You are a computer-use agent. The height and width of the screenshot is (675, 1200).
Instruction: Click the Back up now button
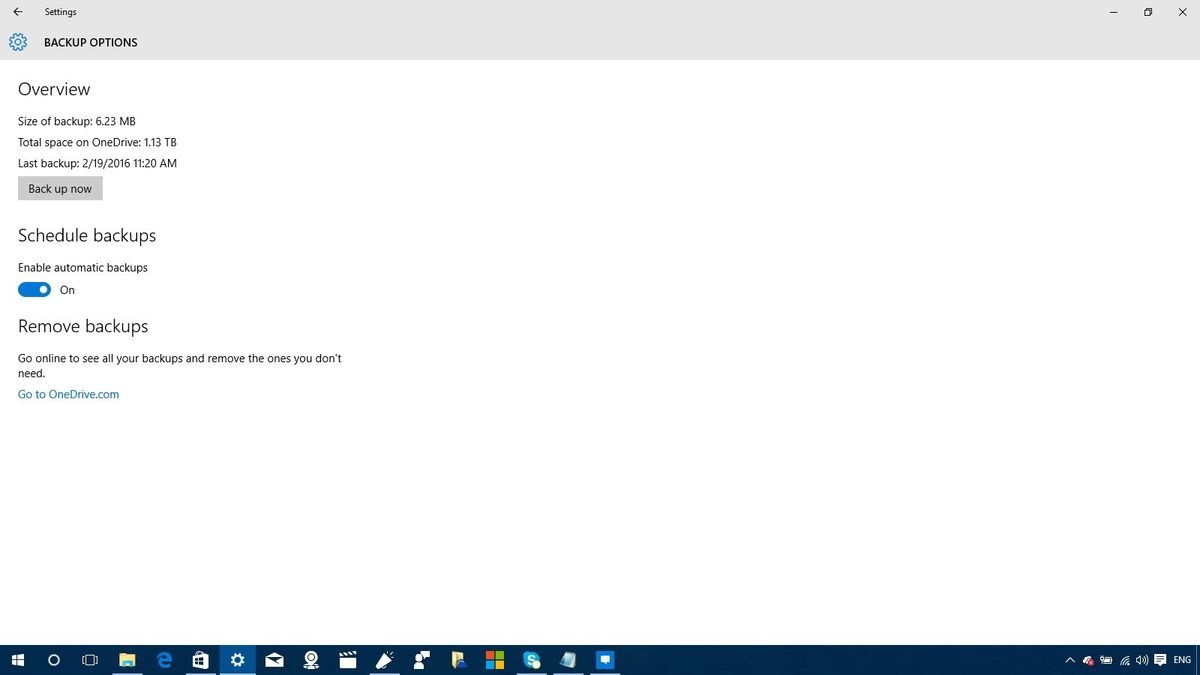tap(59, 188)
